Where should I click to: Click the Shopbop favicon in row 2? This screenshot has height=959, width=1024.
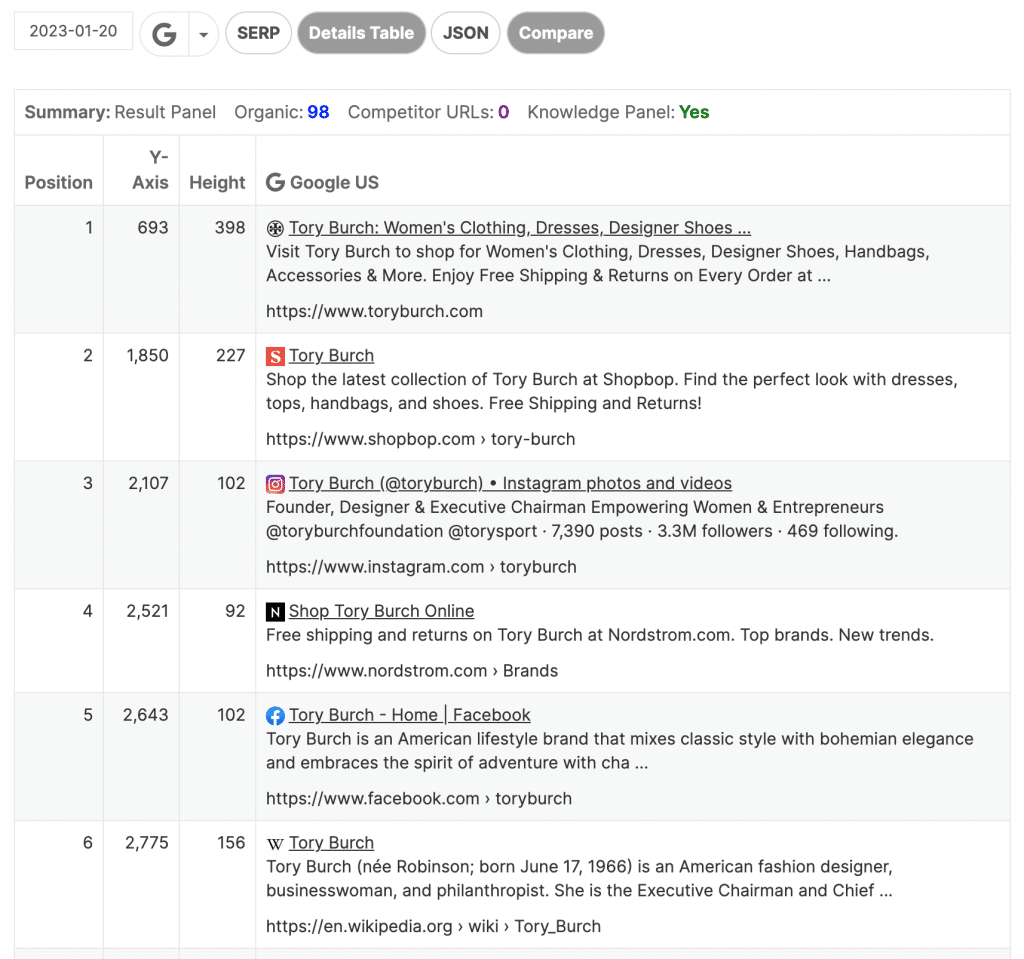[x=275, y=356]
